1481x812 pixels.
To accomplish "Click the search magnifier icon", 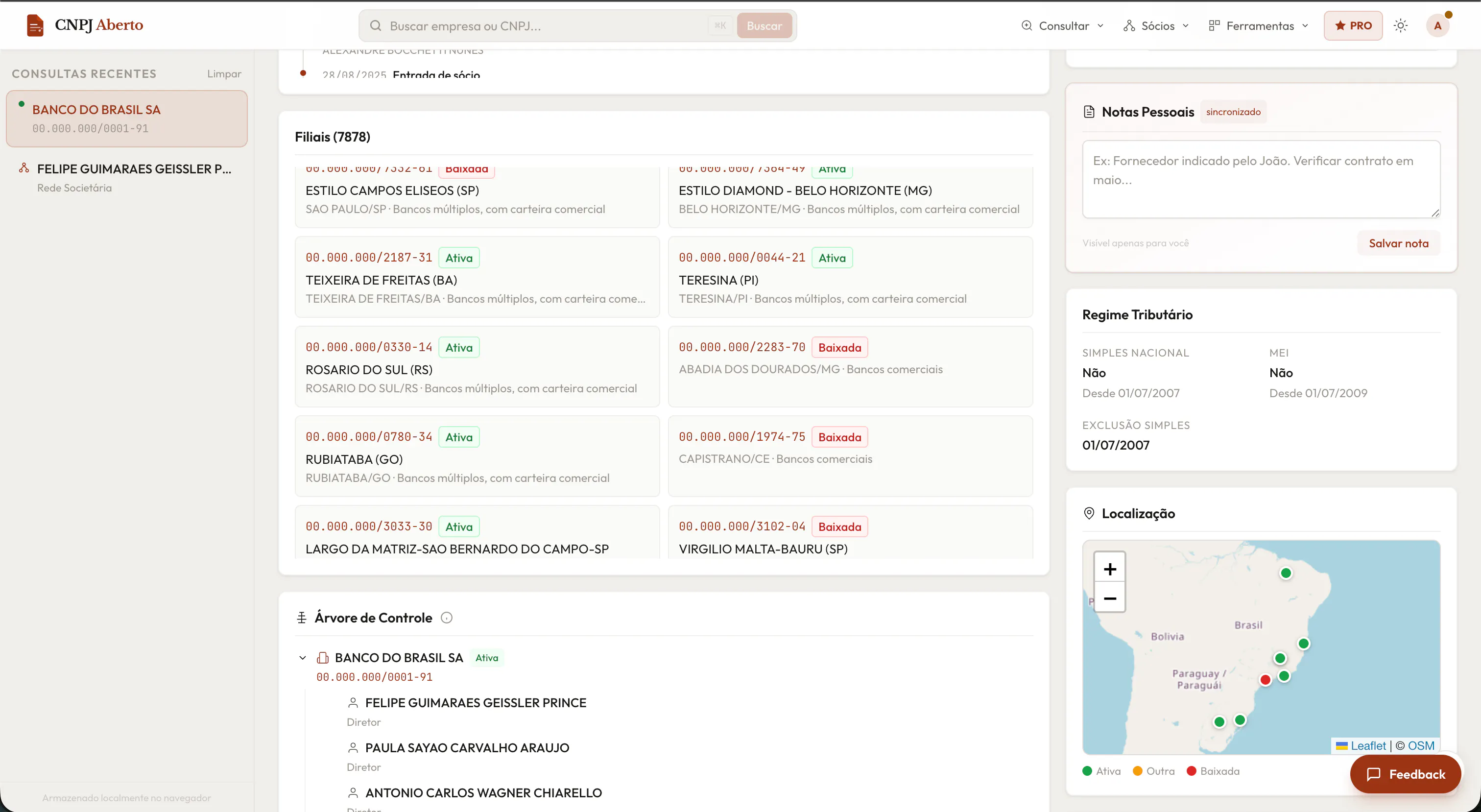I will pyautogui.click(x=376, y=26).
